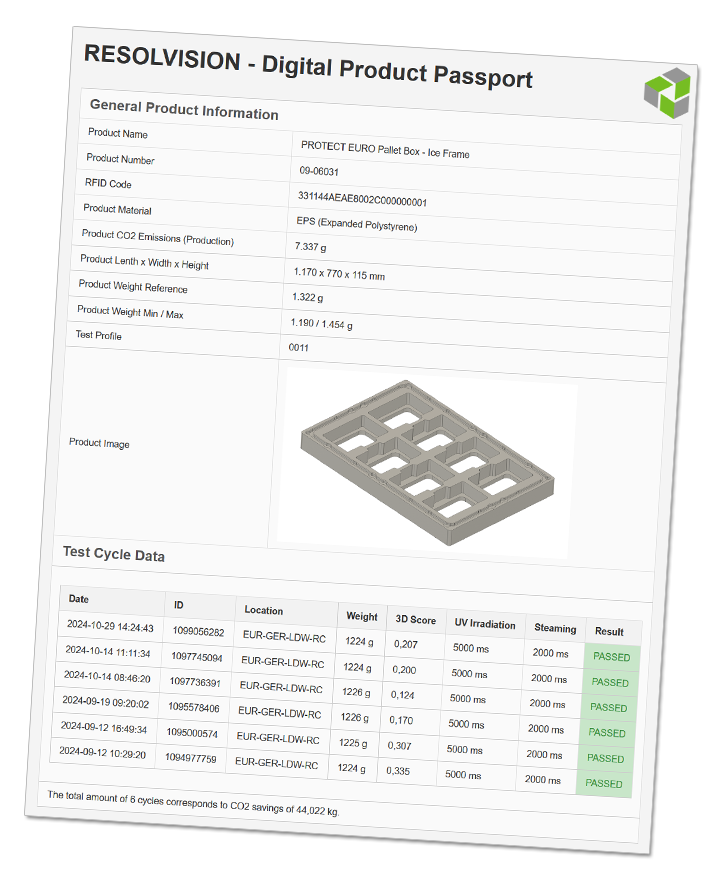Select test ID 1099056282
This screenshot has height=880, width=722.
coord(198,631)
